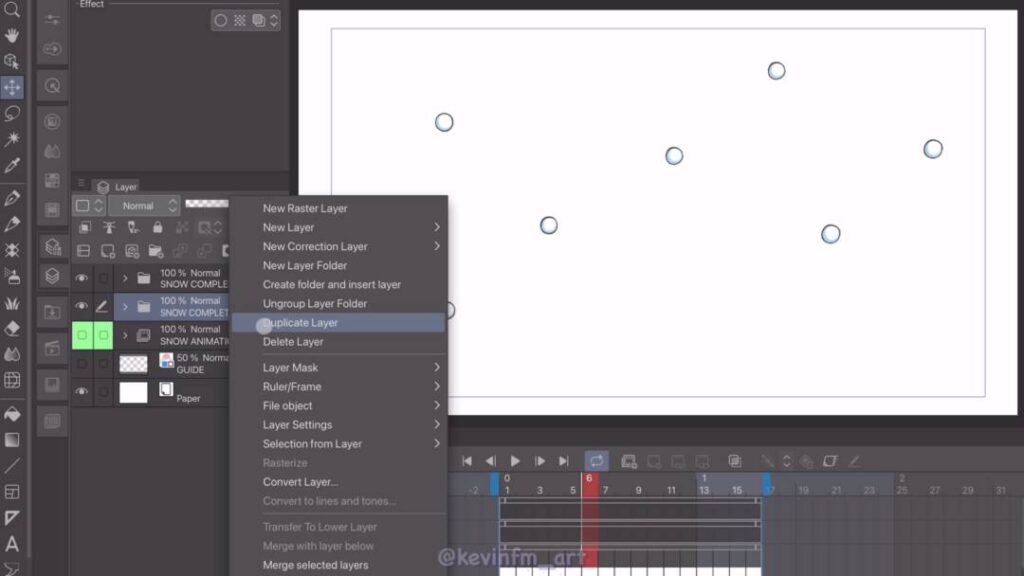Select the Eraser tool
This screenshot has width=1024, height=576.
coord(12,328)
